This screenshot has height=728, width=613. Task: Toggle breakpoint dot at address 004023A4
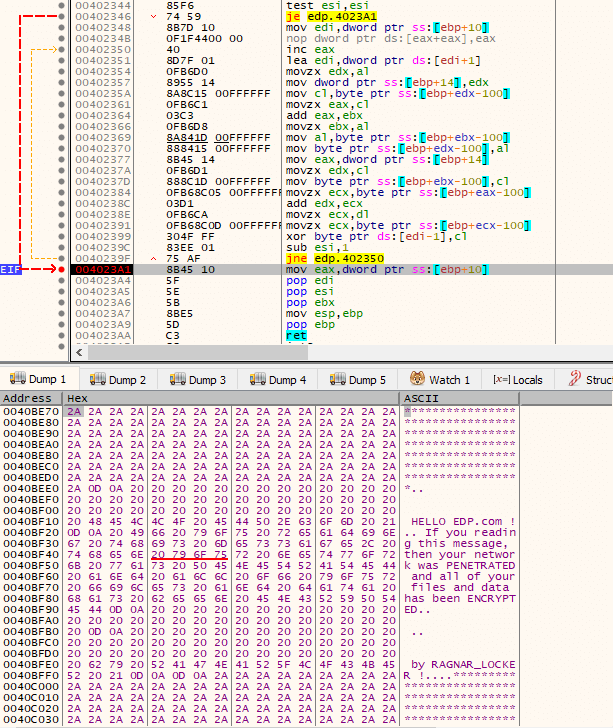tap(61, 280)
